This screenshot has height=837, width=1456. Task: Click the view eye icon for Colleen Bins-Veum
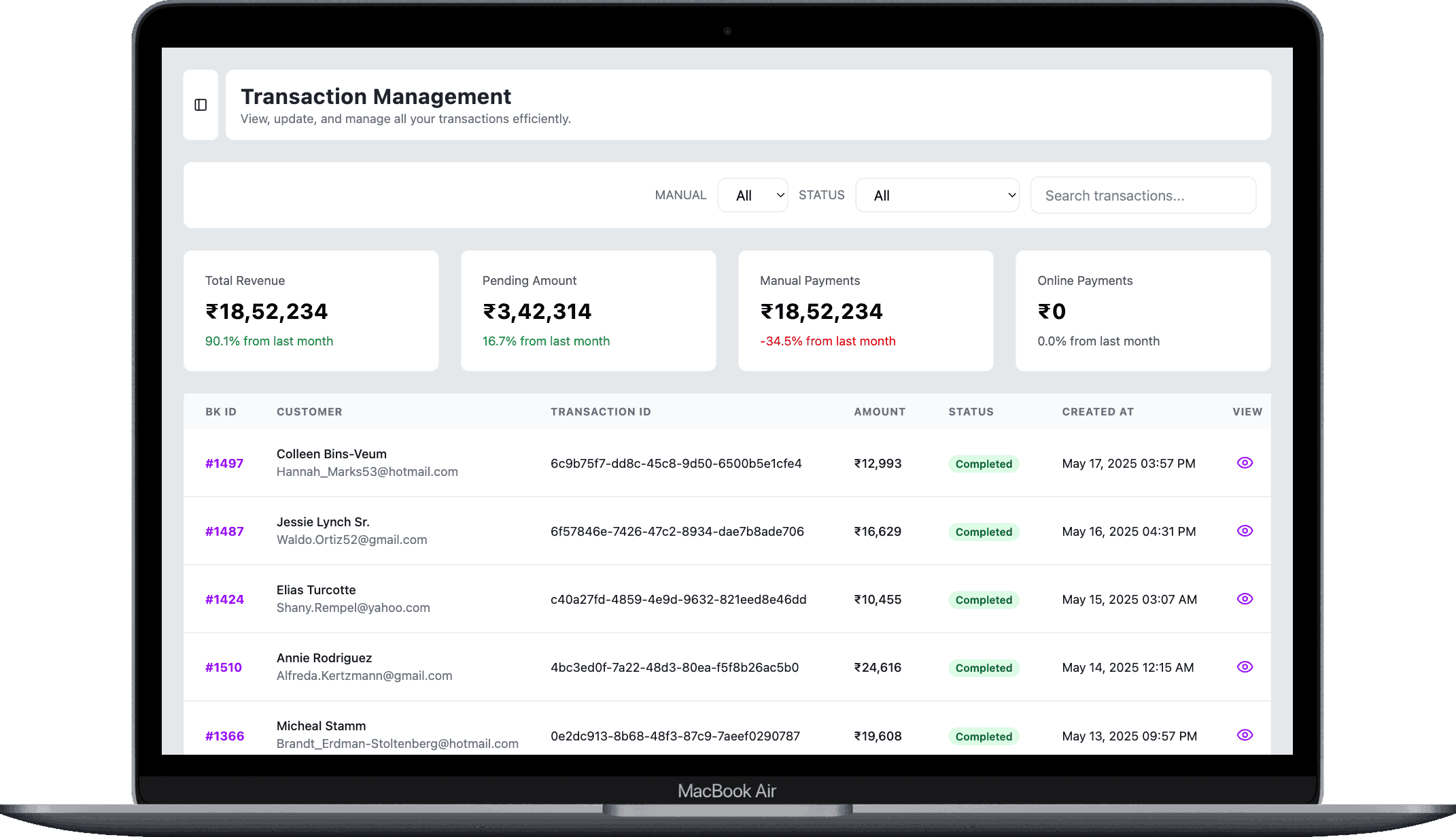(1245, 462)
